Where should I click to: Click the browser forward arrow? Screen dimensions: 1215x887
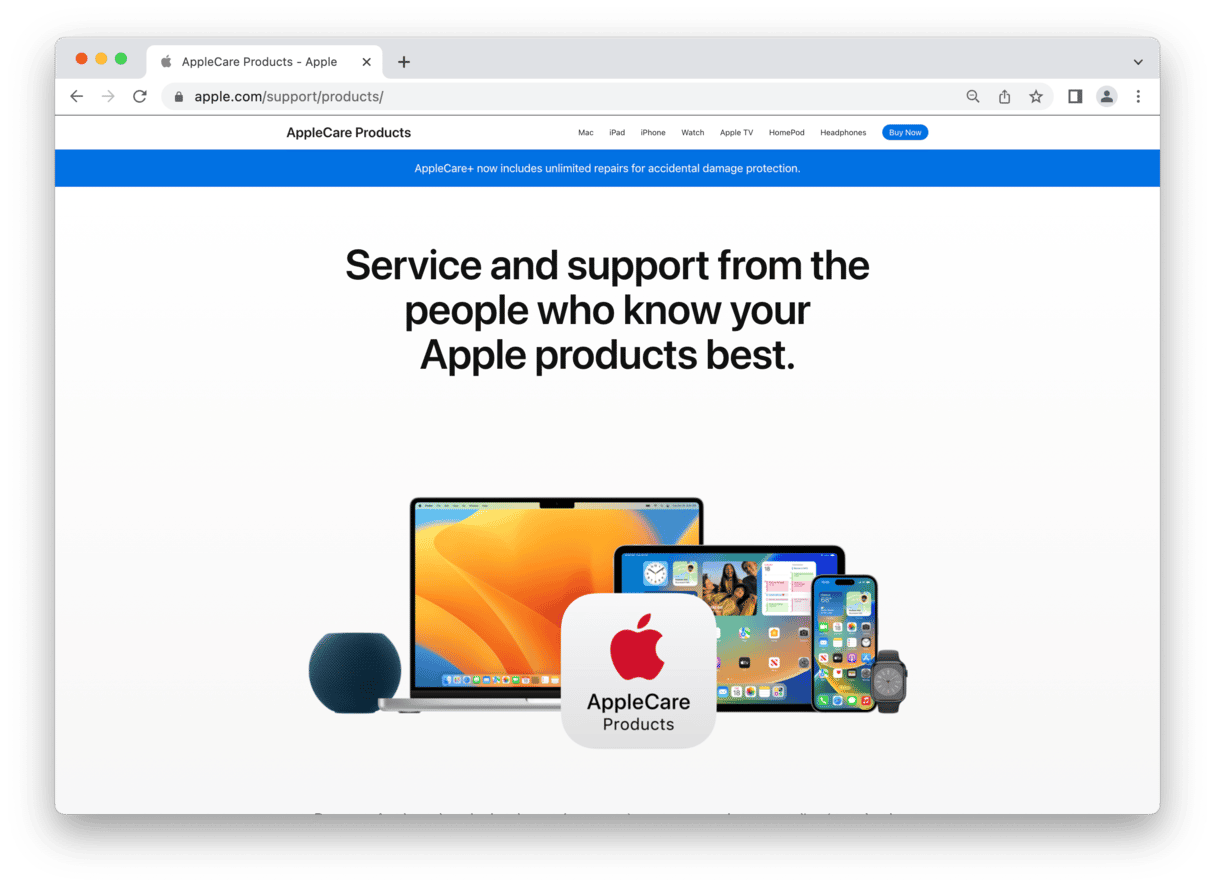pyautogui.click(x=108, y=97)
